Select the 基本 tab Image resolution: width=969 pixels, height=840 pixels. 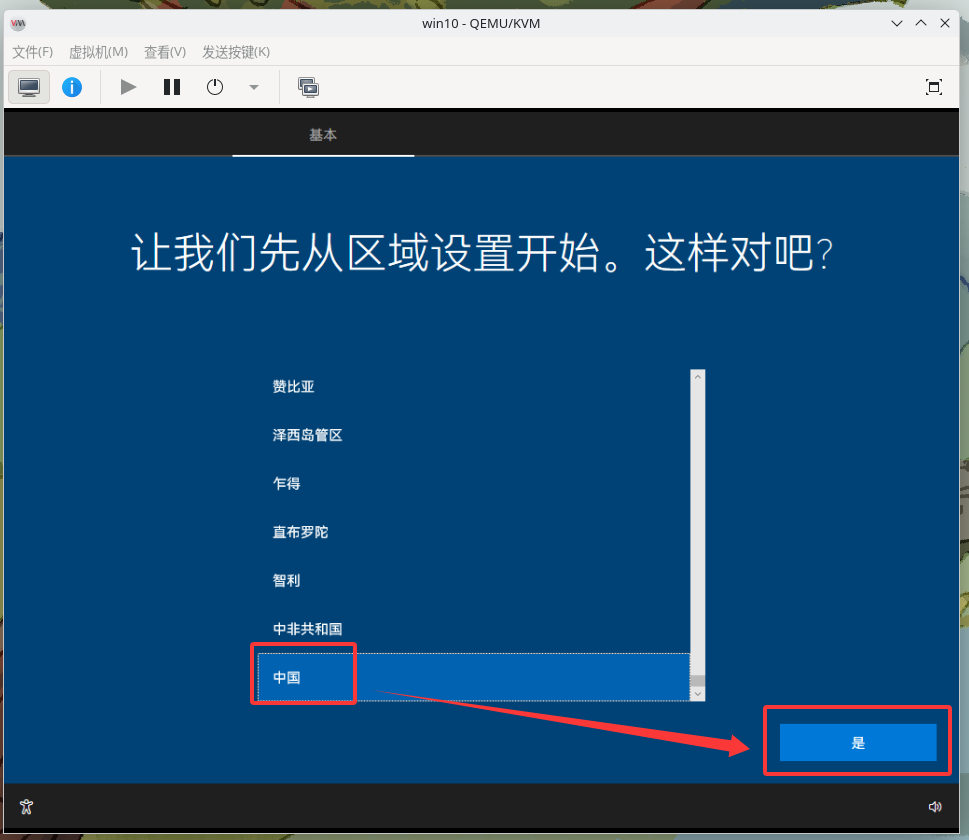pos(323,135)
